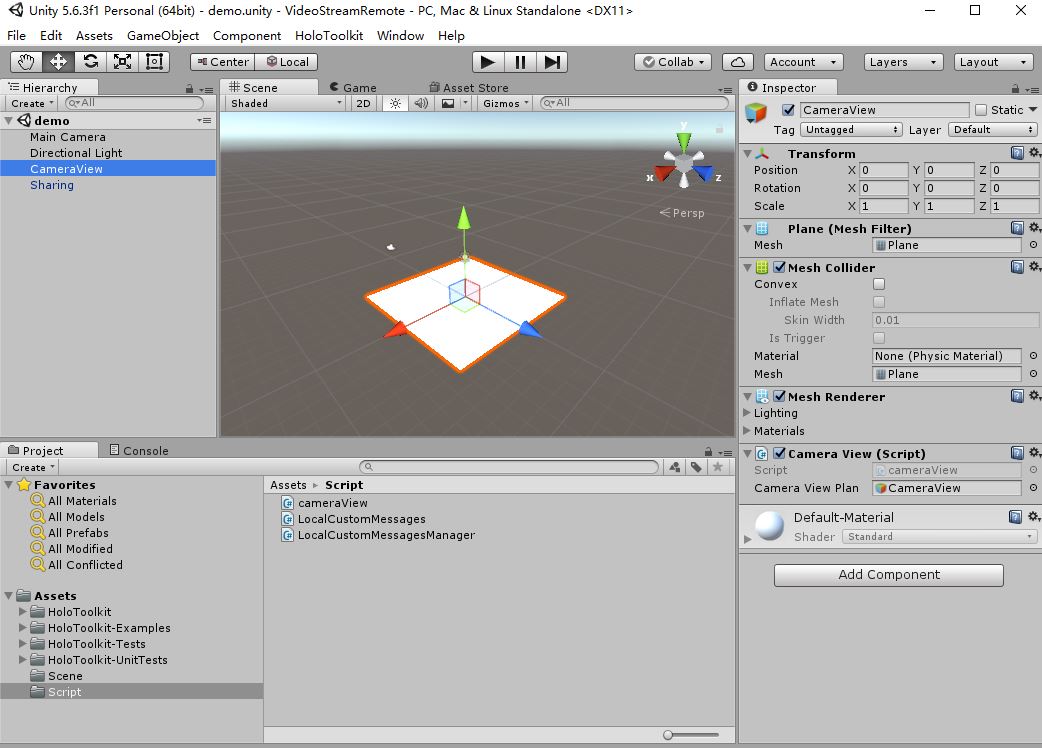The height and width of the screenshot is (748, 1042).
Task: Enable the Static checkbox
Action: coord(981,110)
